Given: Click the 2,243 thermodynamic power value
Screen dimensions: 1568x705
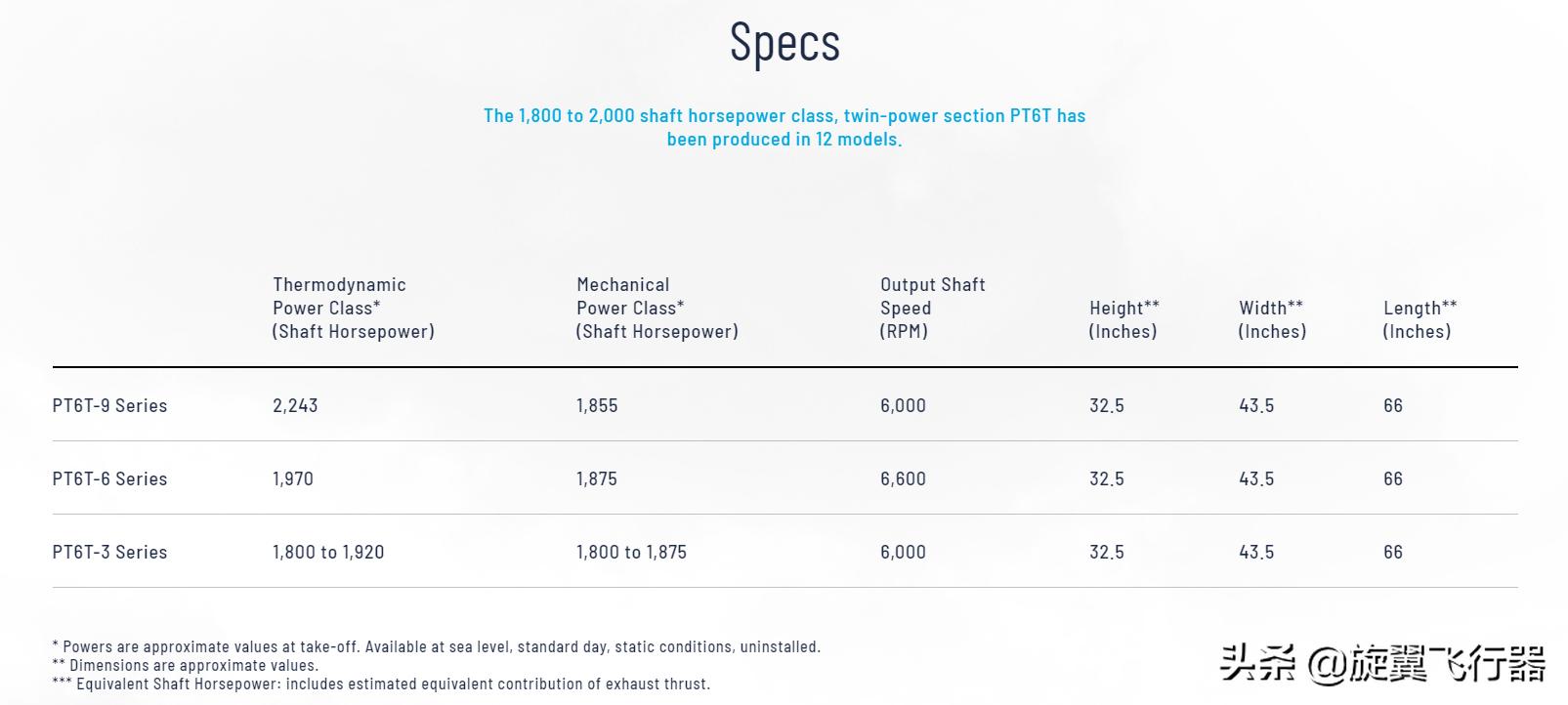Looking at the screenshot, I should pos(295,405).
